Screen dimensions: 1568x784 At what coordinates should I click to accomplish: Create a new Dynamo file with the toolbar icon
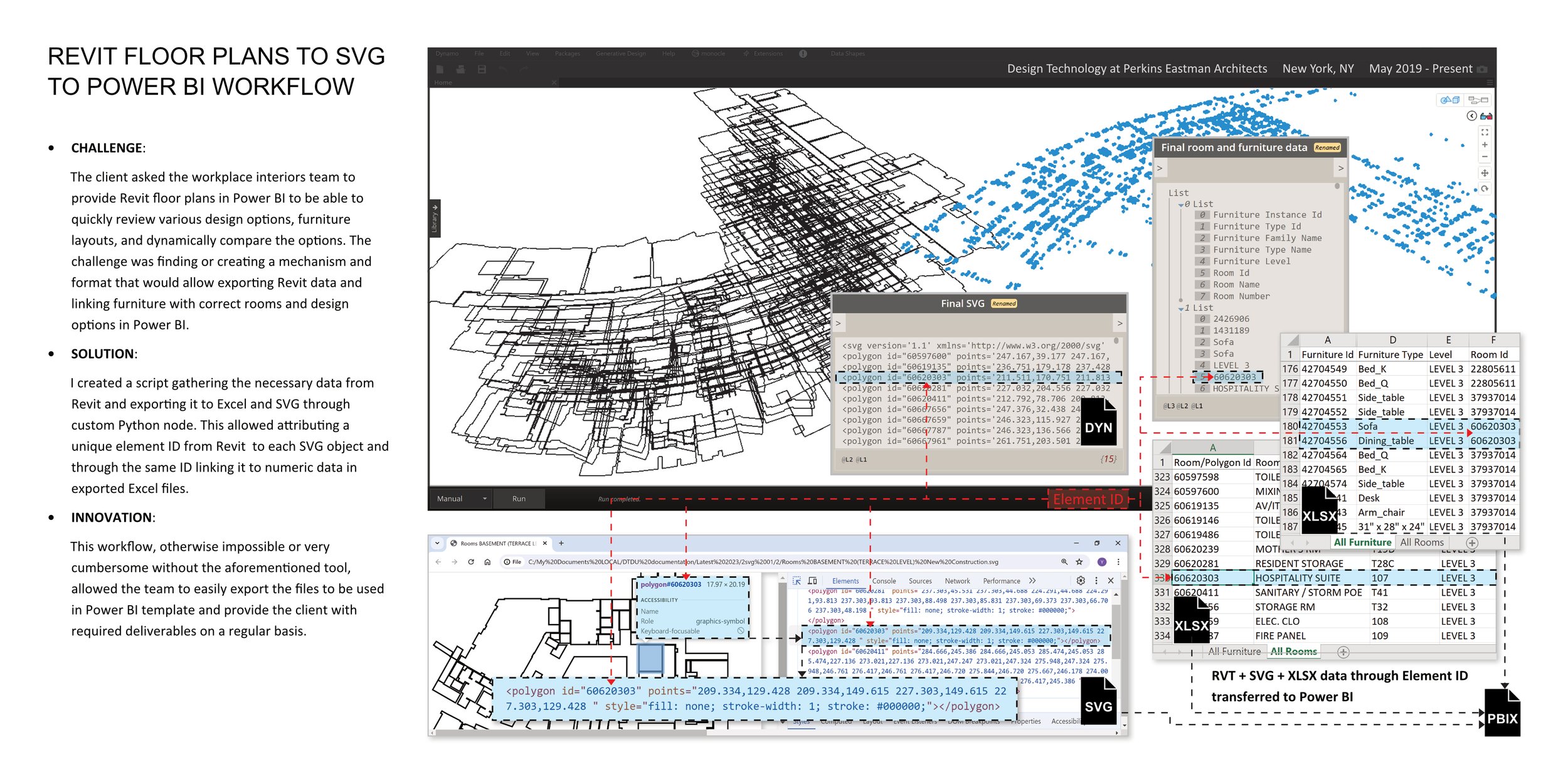coord(440,69)
